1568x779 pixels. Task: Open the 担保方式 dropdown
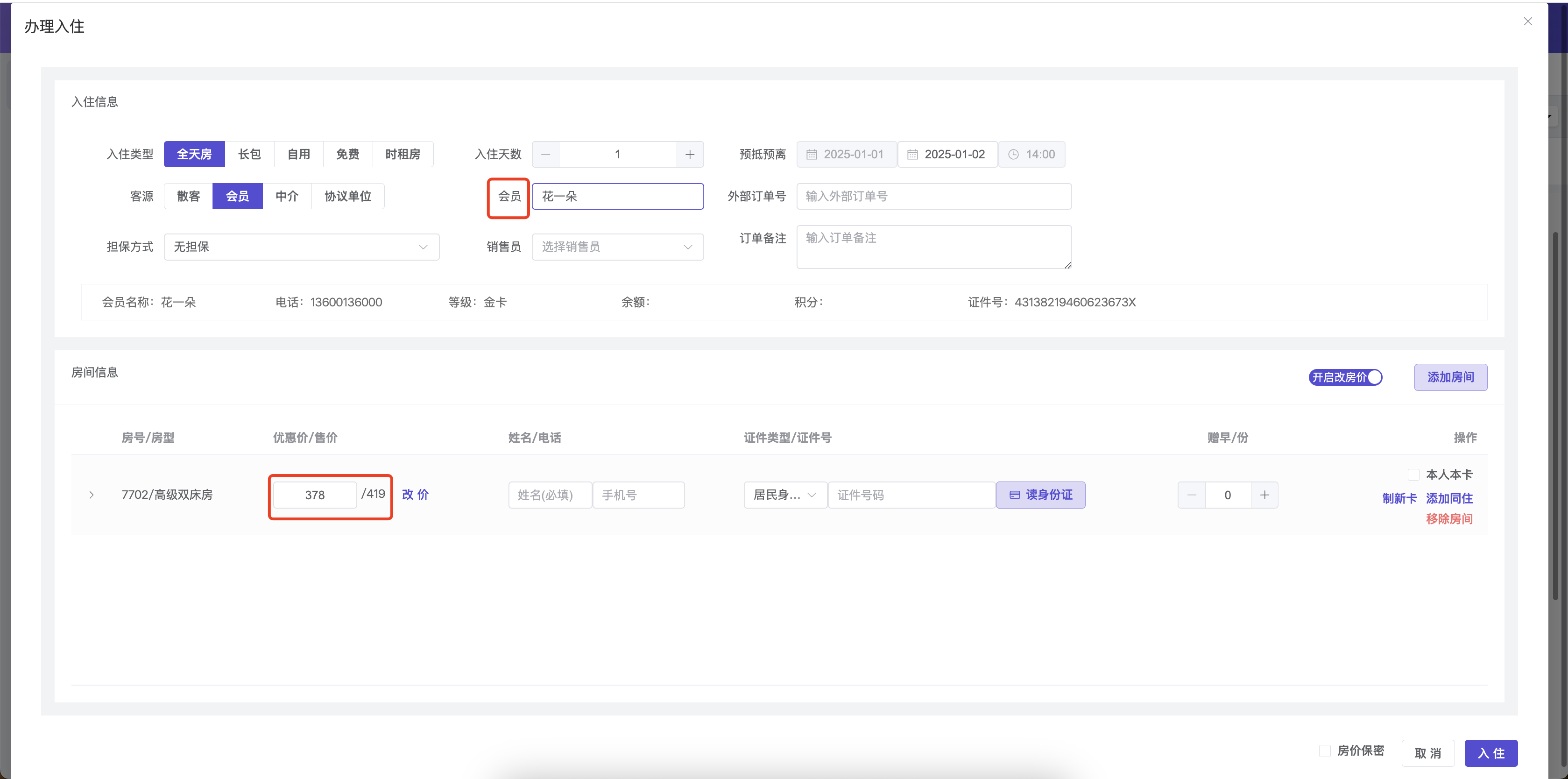(x=301, y=247)
